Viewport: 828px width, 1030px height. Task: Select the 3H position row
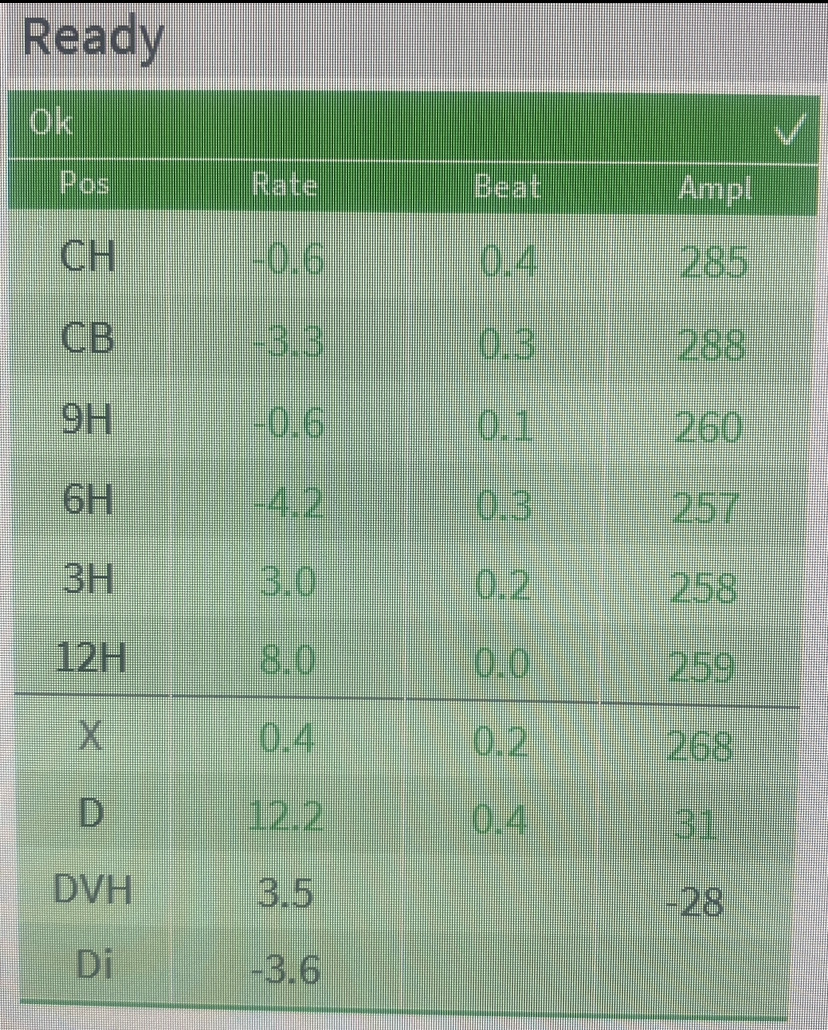click(407, 582)
